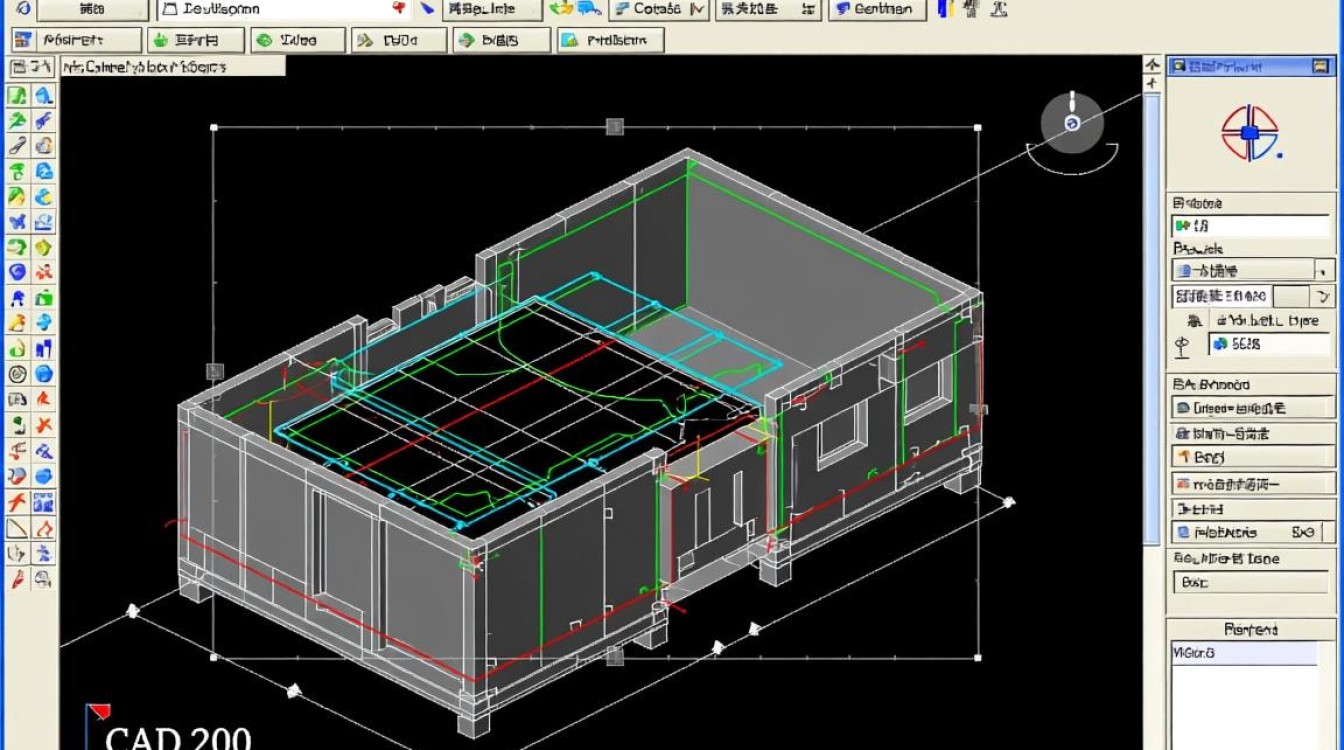Select the circular target tool in left palette
The image size is (1344, 750).
(x=17, y=374)
